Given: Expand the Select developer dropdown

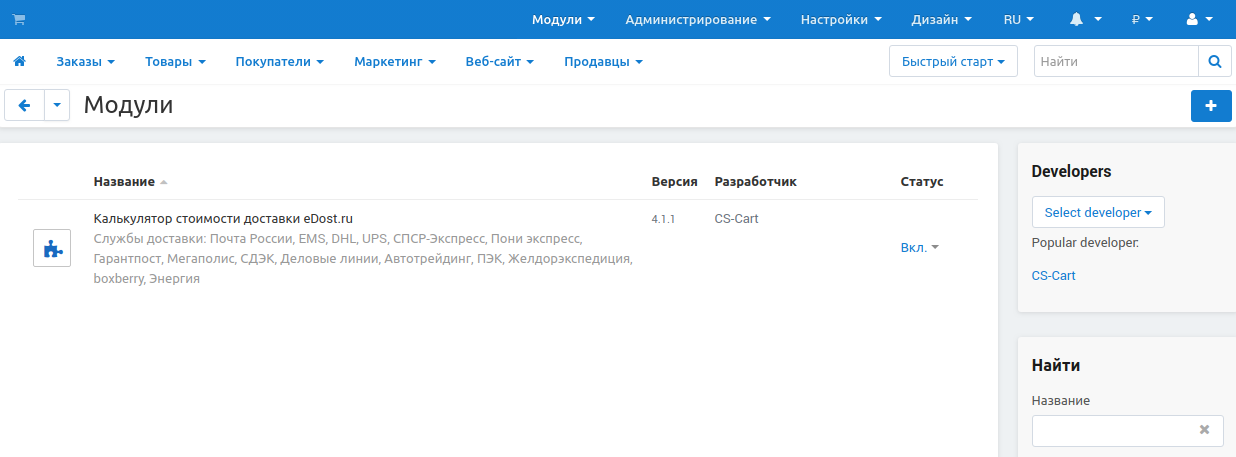Looking at the screenshot, I should [x=1098, y=212].
